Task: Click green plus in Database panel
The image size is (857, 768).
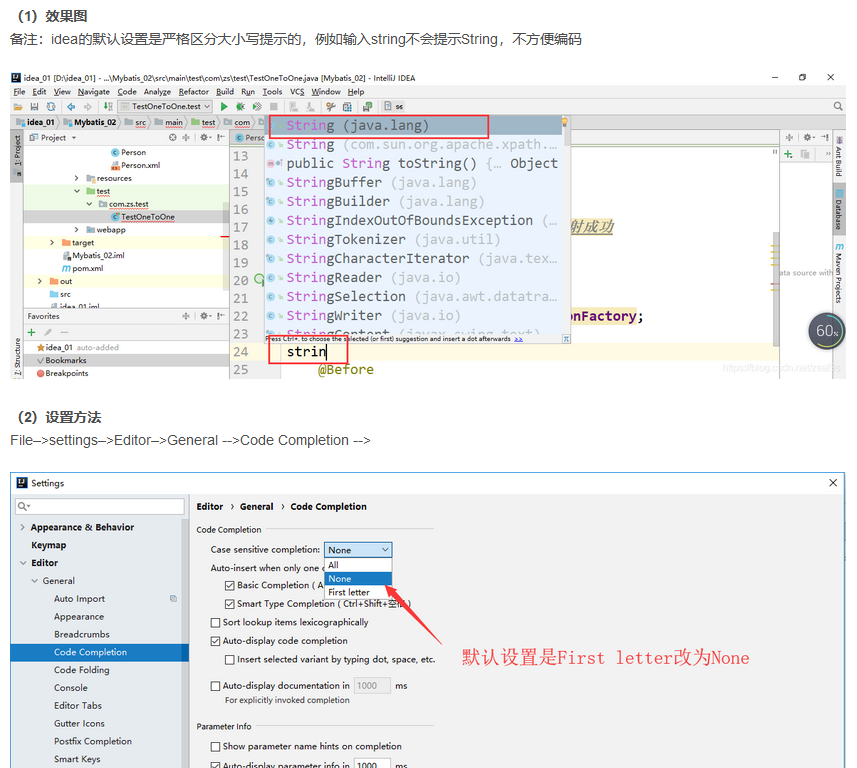Action: [788, 155]
